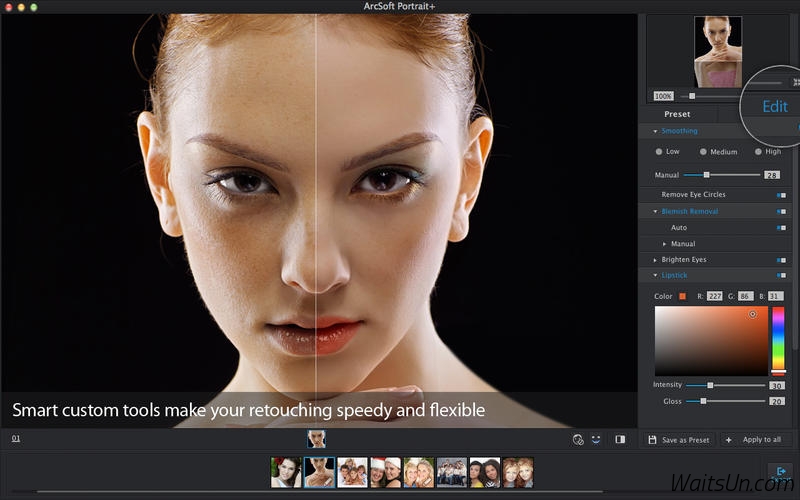The image size is (800, 500).
Task: Switch to the Preset tab
Action: [677, 114]
